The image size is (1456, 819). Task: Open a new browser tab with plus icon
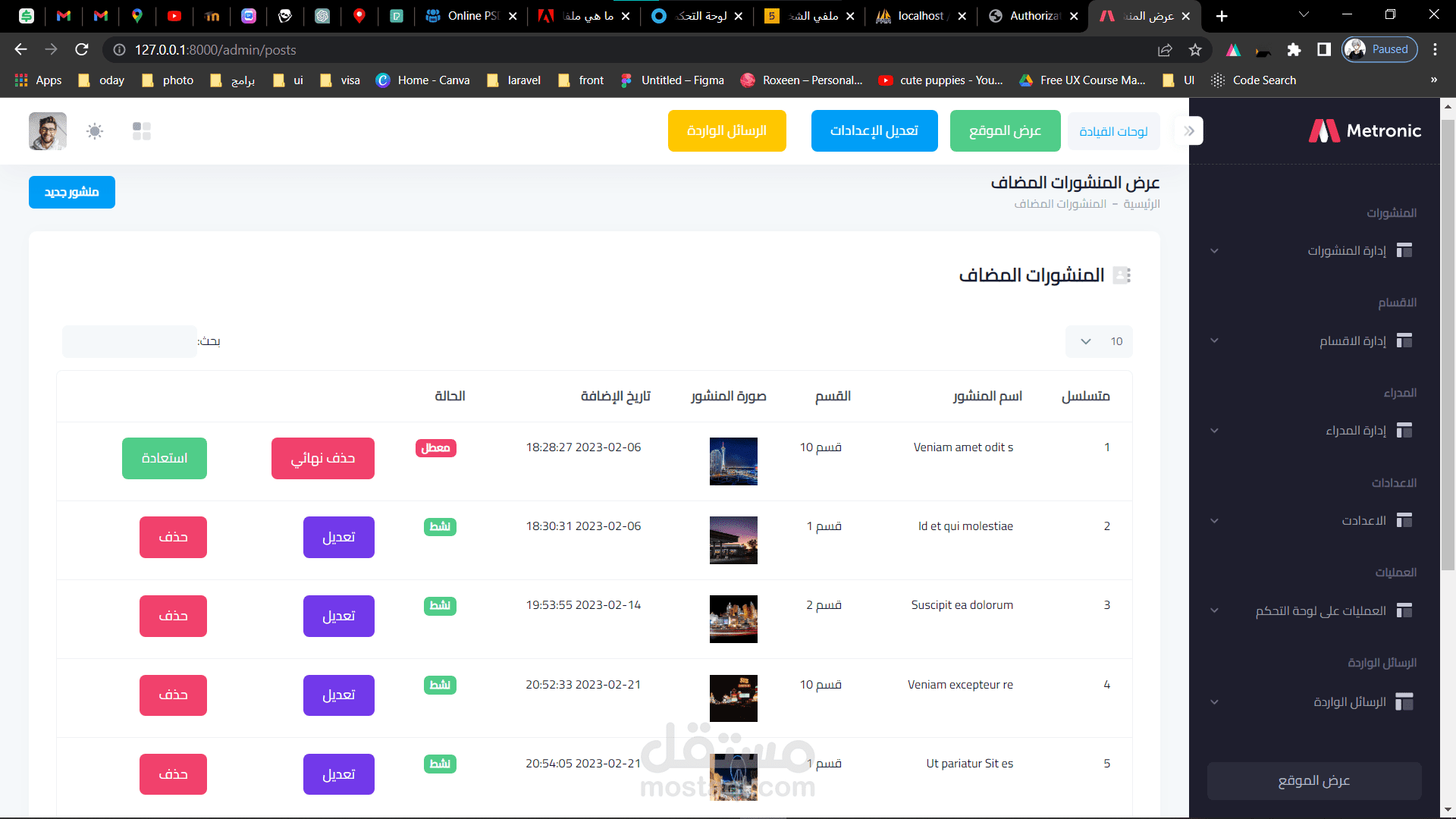tap(1222, 16)
